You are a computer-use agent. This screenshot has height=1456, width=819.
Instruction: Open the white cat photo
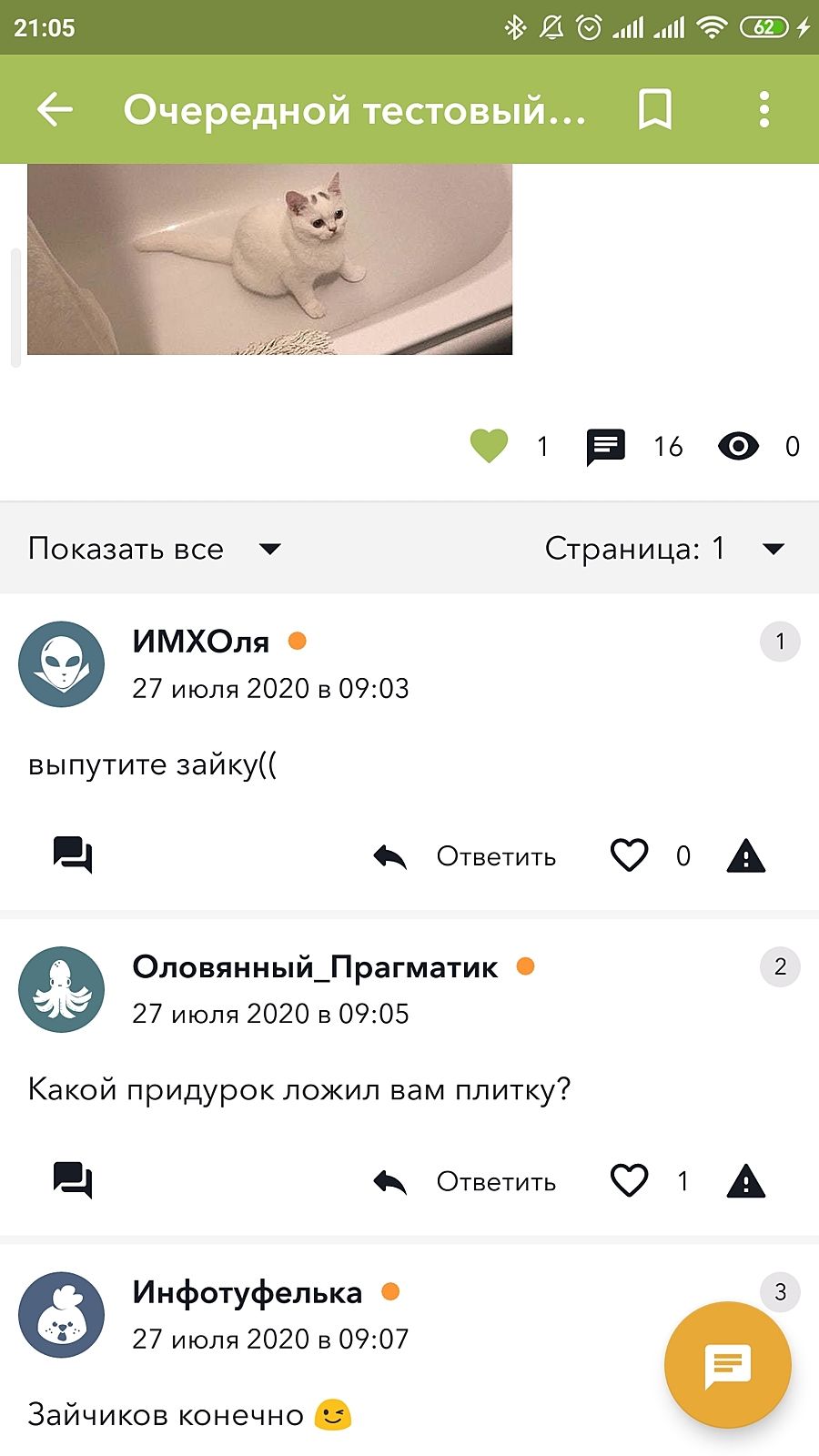269,259
